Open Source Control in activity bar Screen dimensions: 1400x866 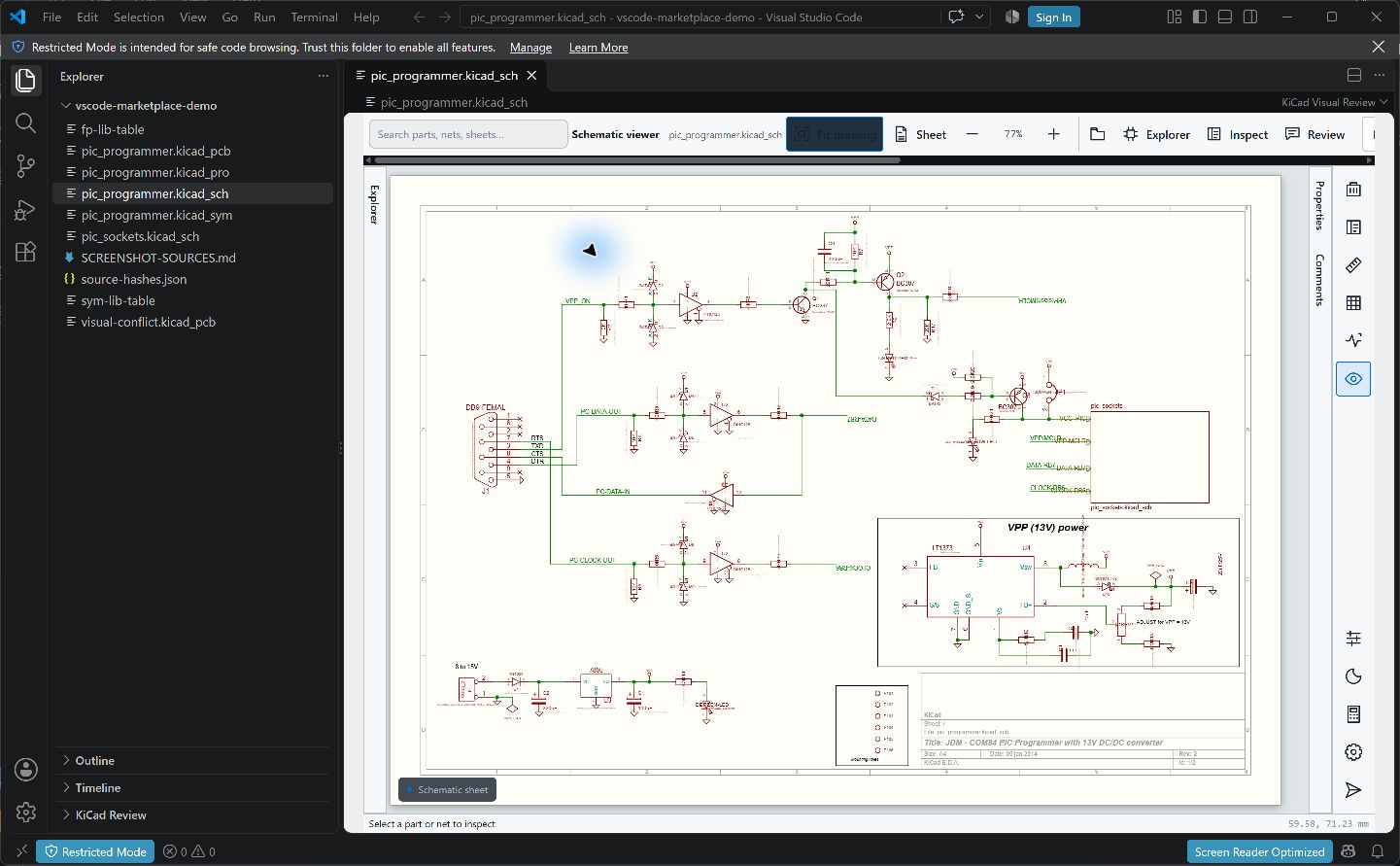tap(26, 166)
